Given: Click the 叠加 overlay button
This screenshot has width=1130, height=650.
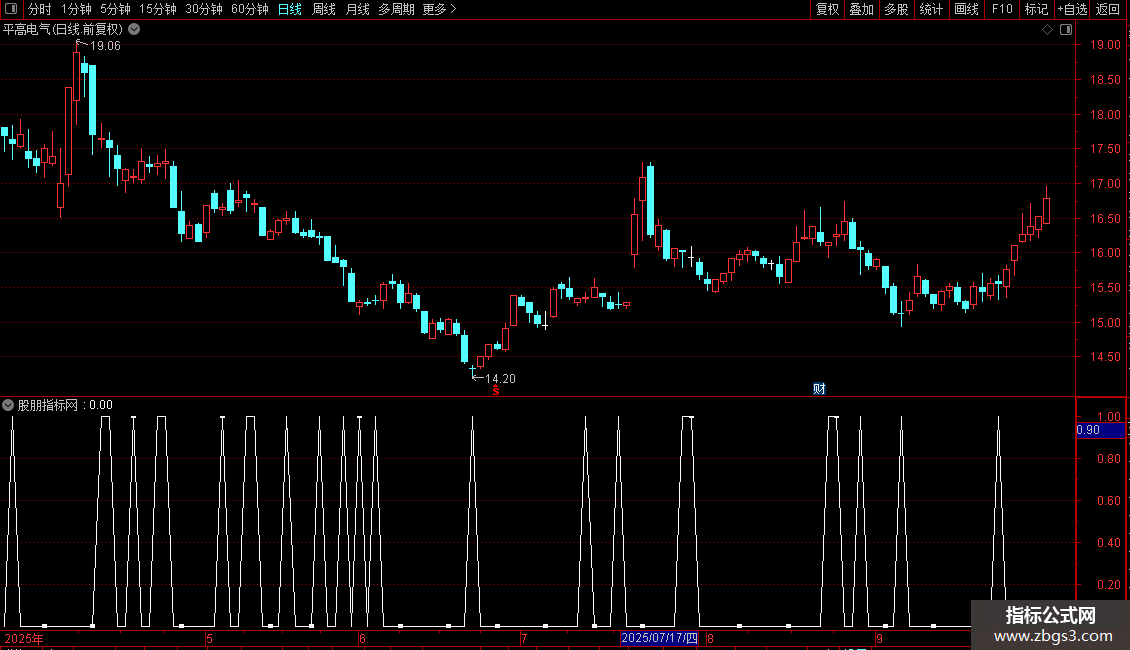Looking at the screenshot, I should tap(861, 9).
